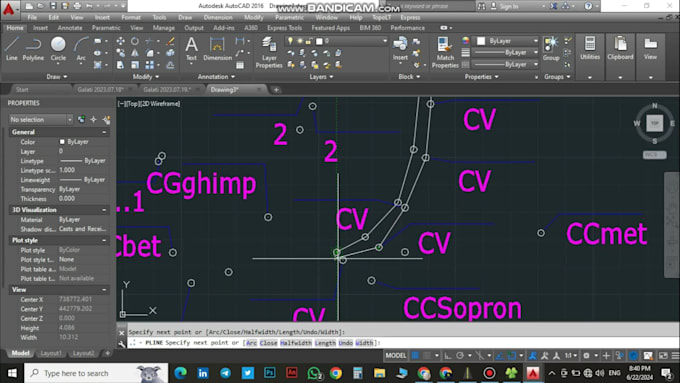
Task: Click the Rotate tool in Modify panel
Action: 135,41
